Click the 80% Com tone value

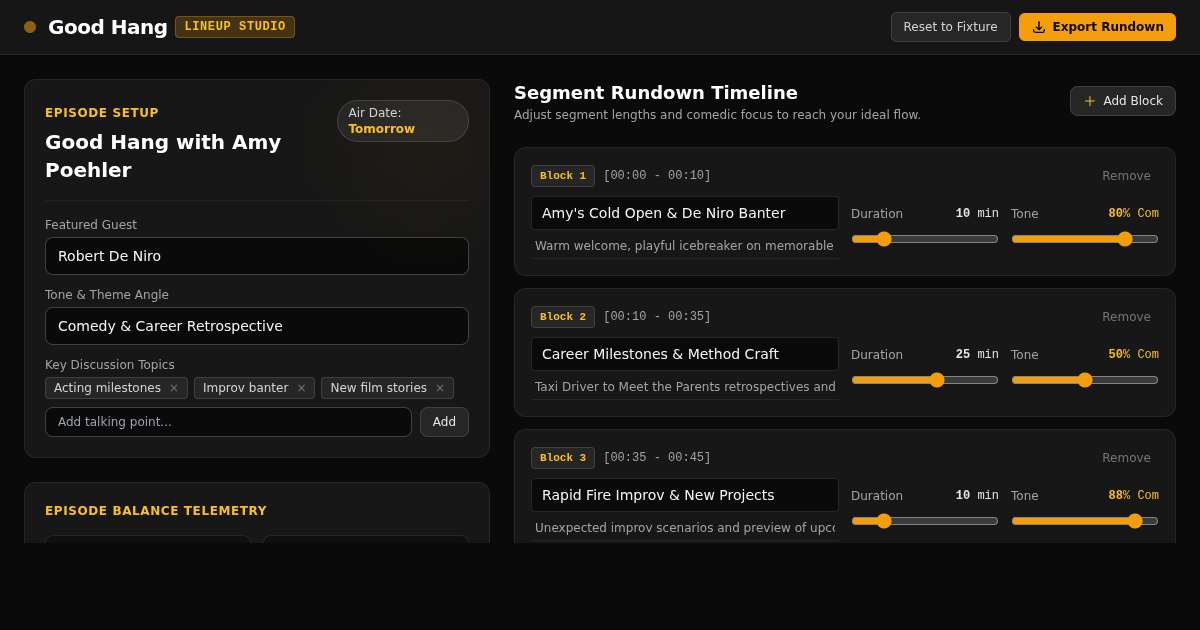coord(1133,214)
